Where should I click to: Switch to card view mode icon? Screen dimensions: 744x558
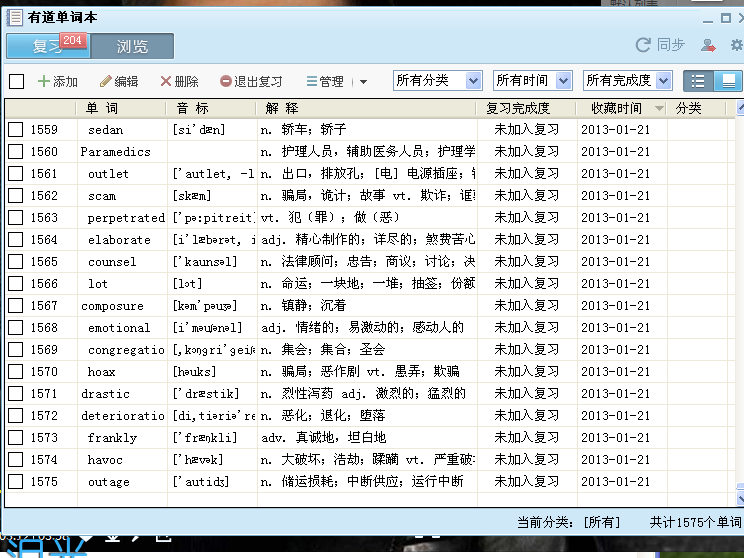click(x=728, y=81)
